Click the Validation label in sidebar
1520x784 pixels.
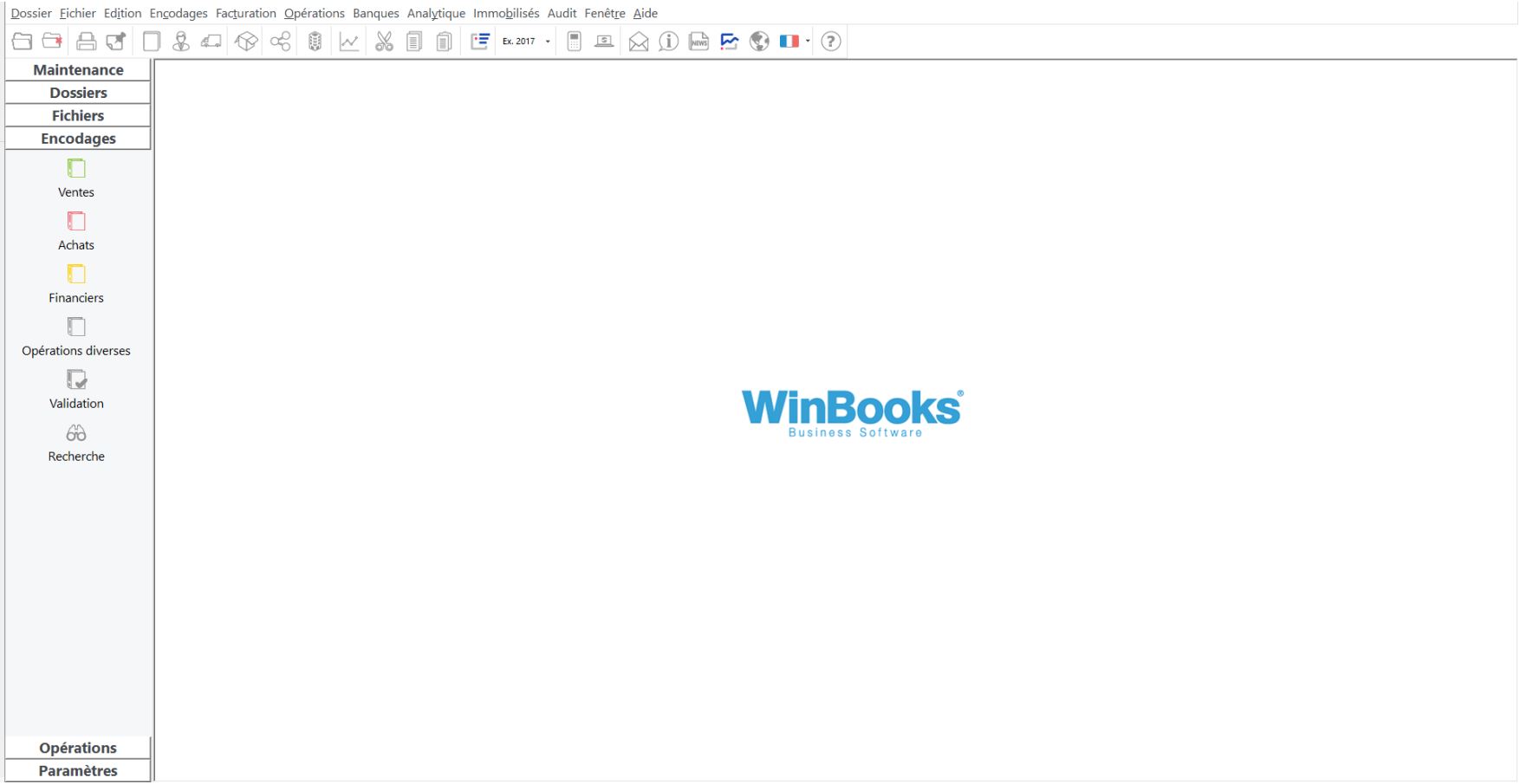point(76,404)
